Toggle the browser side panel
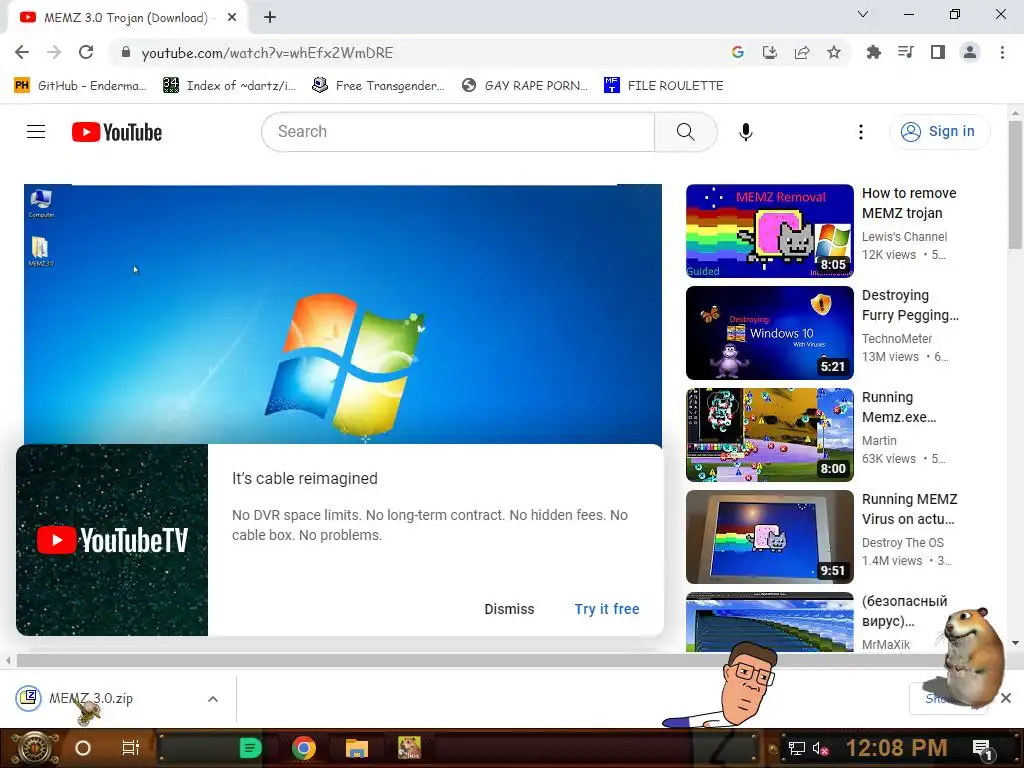The width and height of the screenshot is (1024, 768). pos(938,52)
